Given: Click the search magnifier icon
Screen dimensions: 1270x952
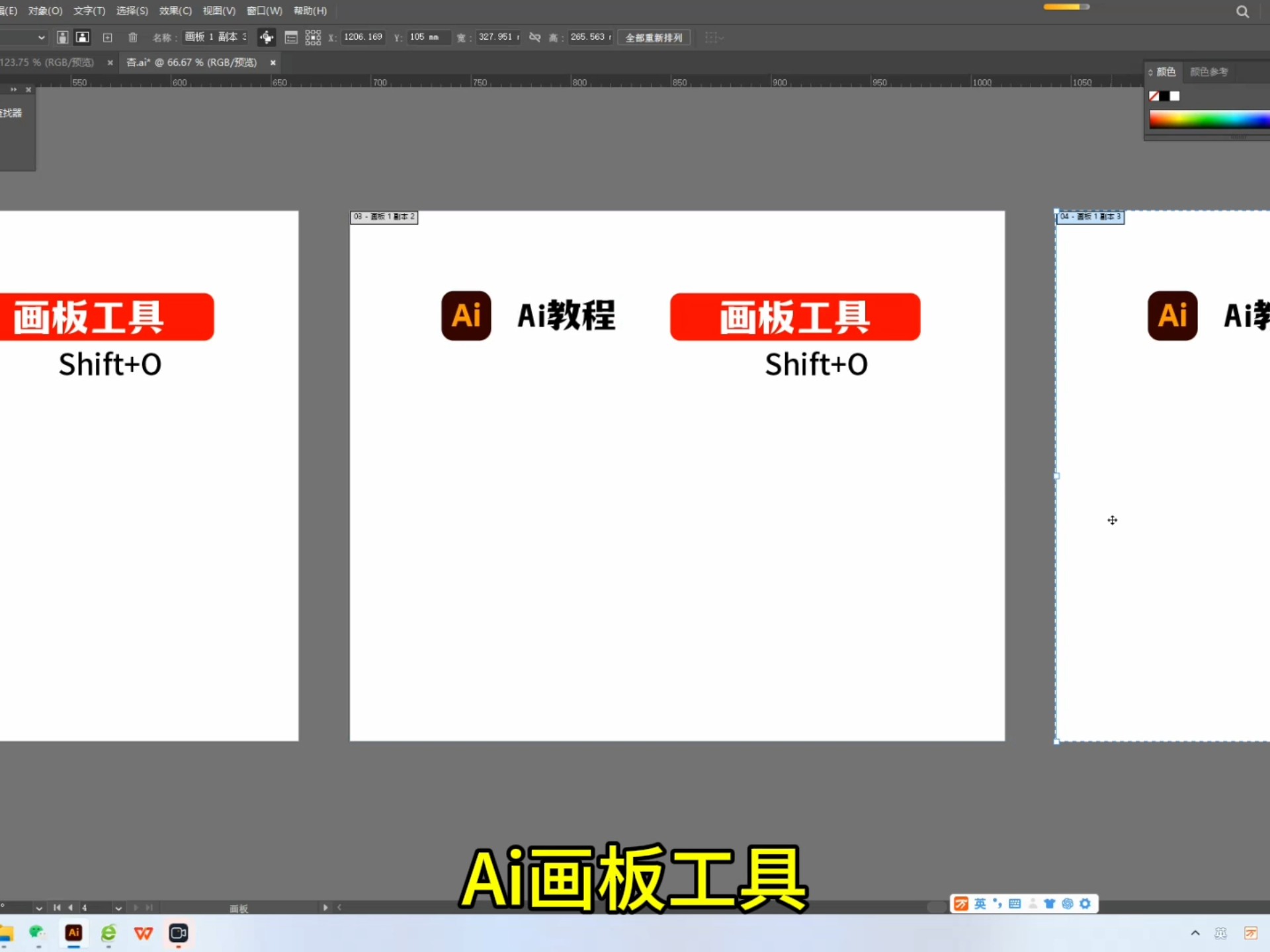Looking at the screenshot, I should [x=1242, y=11].
